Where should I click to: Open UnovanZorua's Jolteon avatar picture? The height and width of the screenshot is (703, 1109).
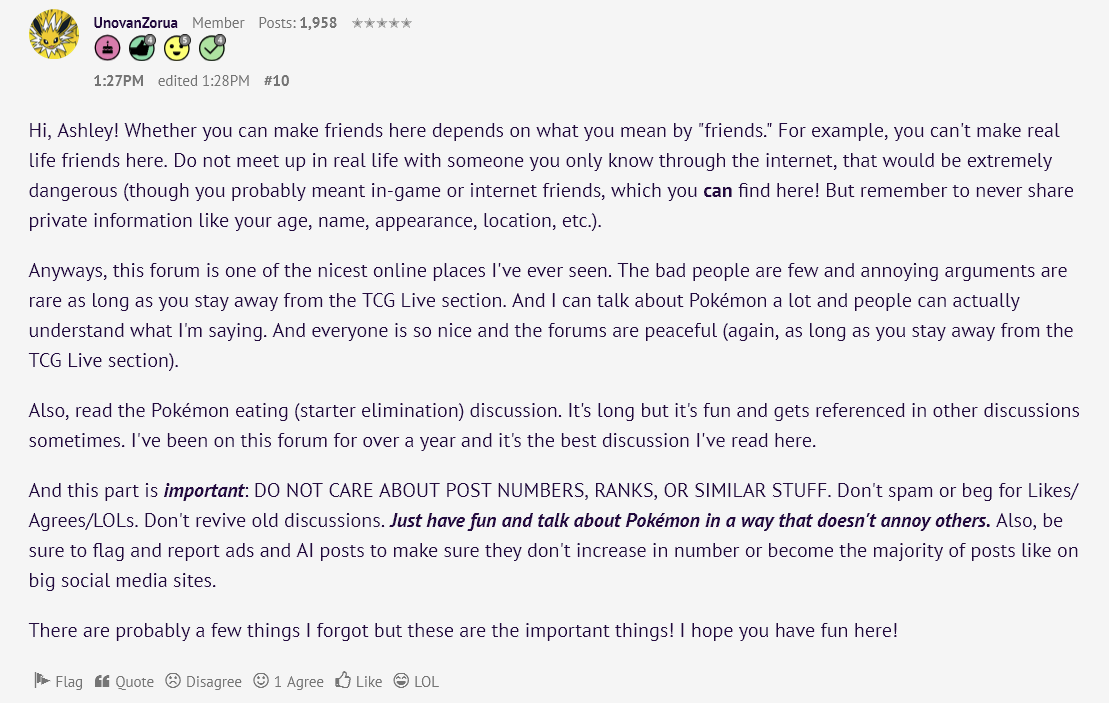(x=53, y=34)
